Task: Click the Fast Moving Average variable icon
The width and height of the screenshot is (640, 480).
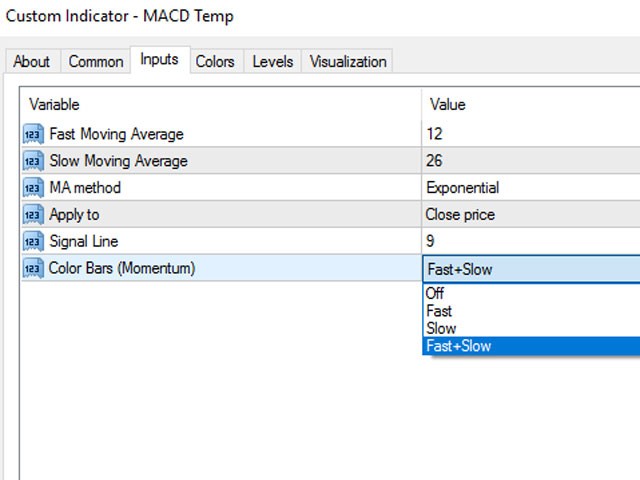Action: click(33, 134)
